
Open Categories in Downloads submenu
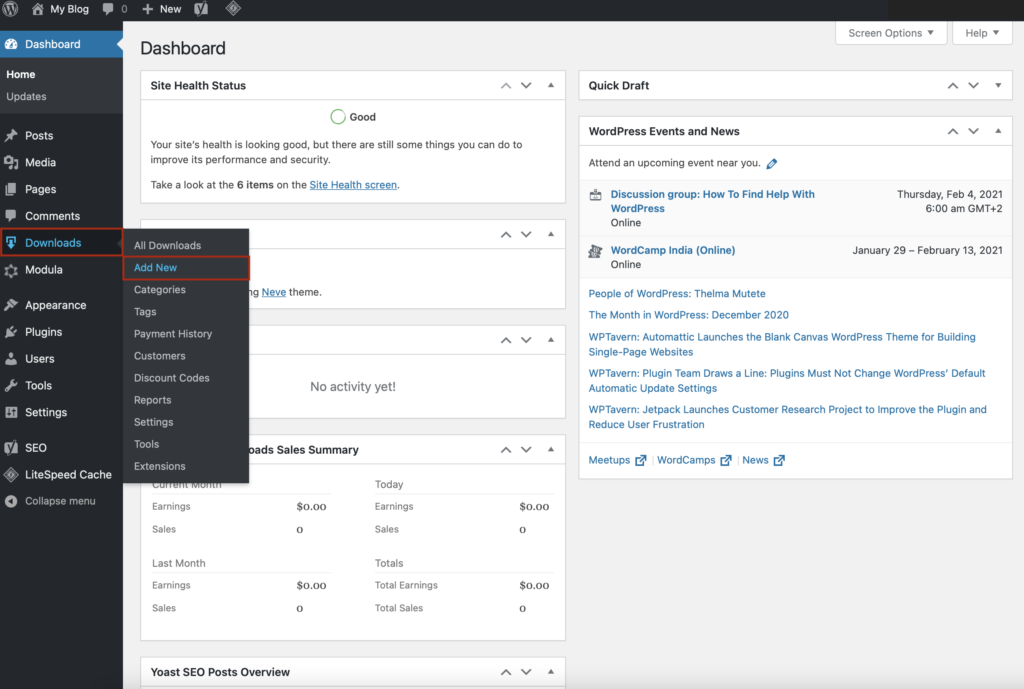(x=159, y=290)
